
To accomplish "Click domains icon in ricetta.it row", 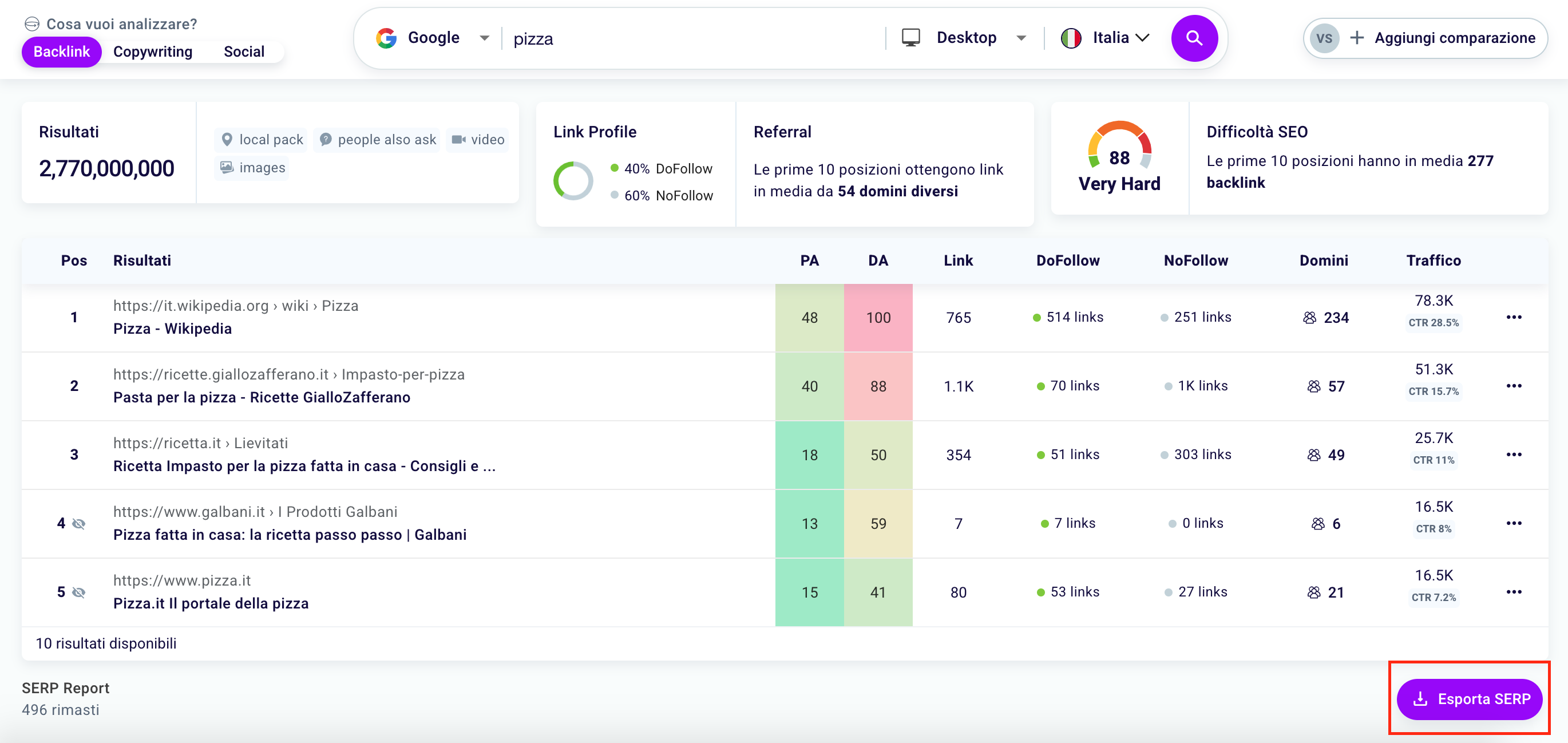I will (1313, 455).
